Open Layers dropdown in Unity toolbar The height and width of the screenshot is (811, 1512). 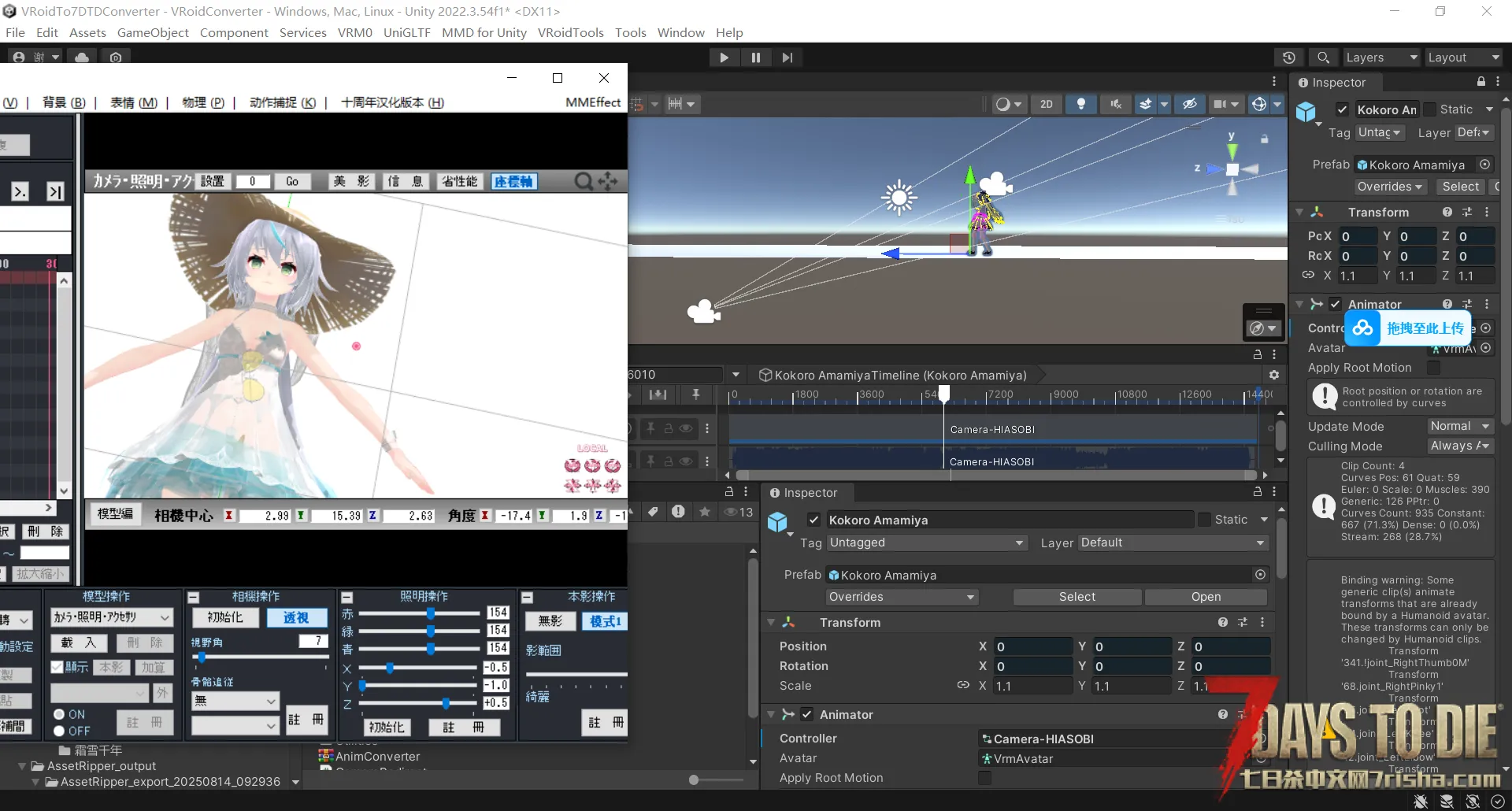(1381, 57)
